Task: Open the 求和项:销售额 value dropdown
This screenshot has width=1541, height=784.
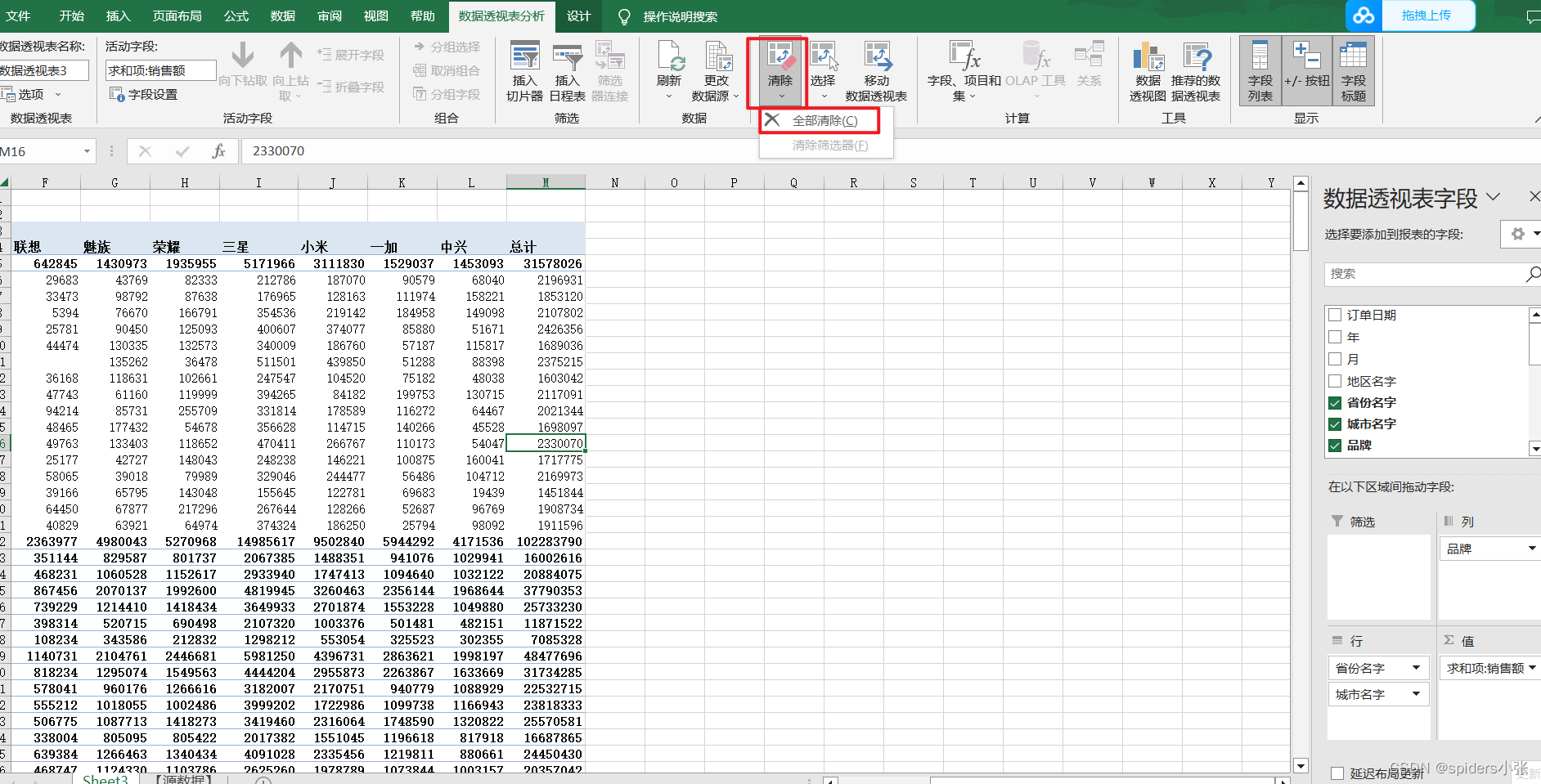Action: pyautogui.click(x=1533, y=668)
